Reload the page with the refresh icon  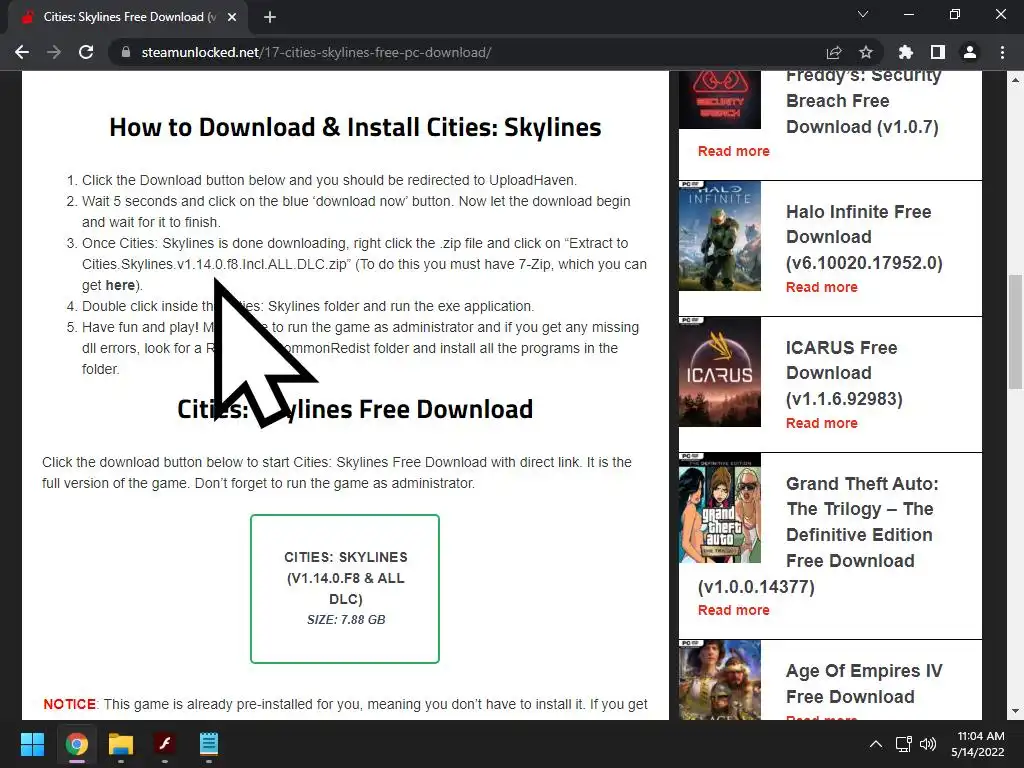coord(86,52)
